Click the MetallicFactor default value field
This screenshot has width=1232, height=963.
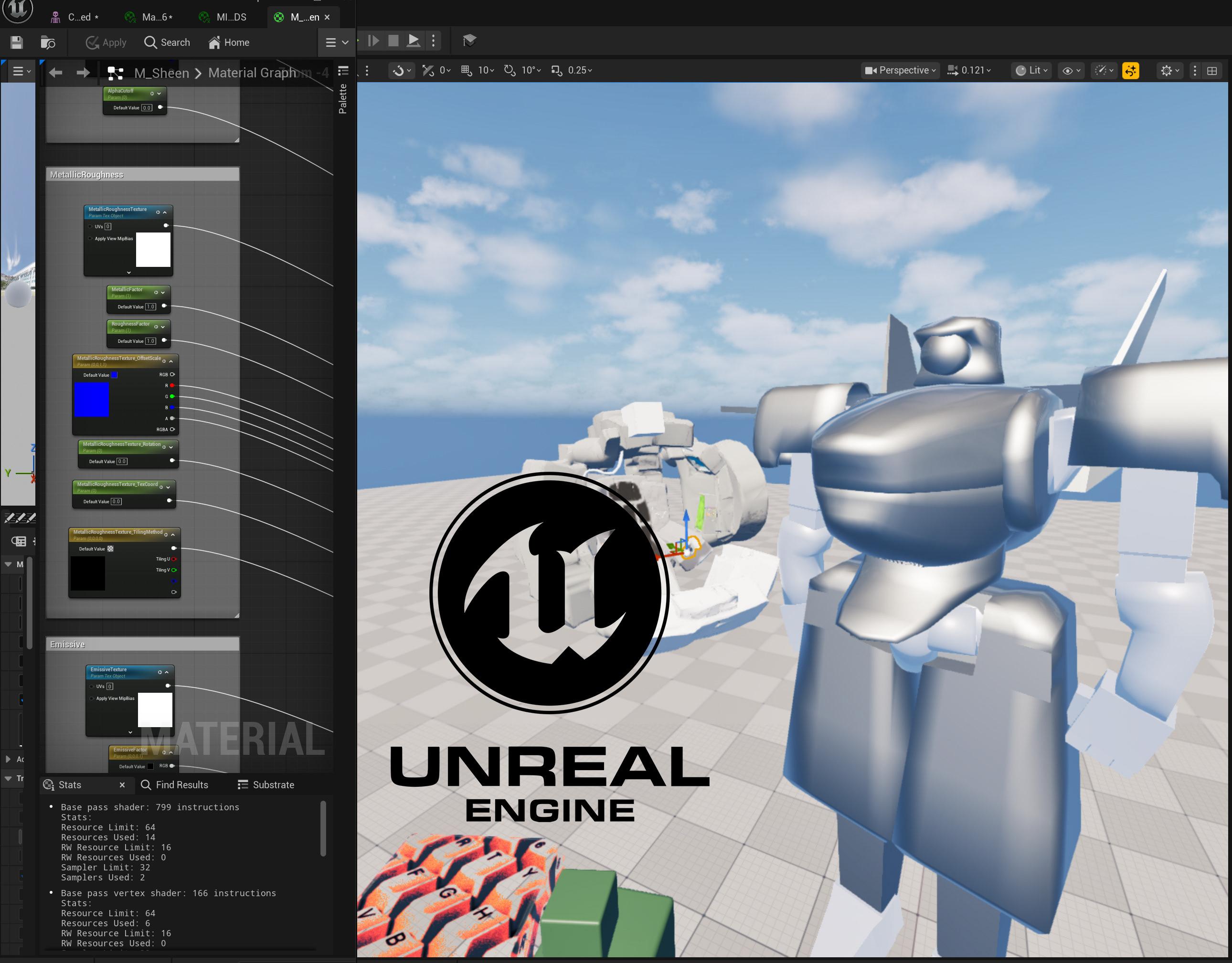[x=150, y=307]
